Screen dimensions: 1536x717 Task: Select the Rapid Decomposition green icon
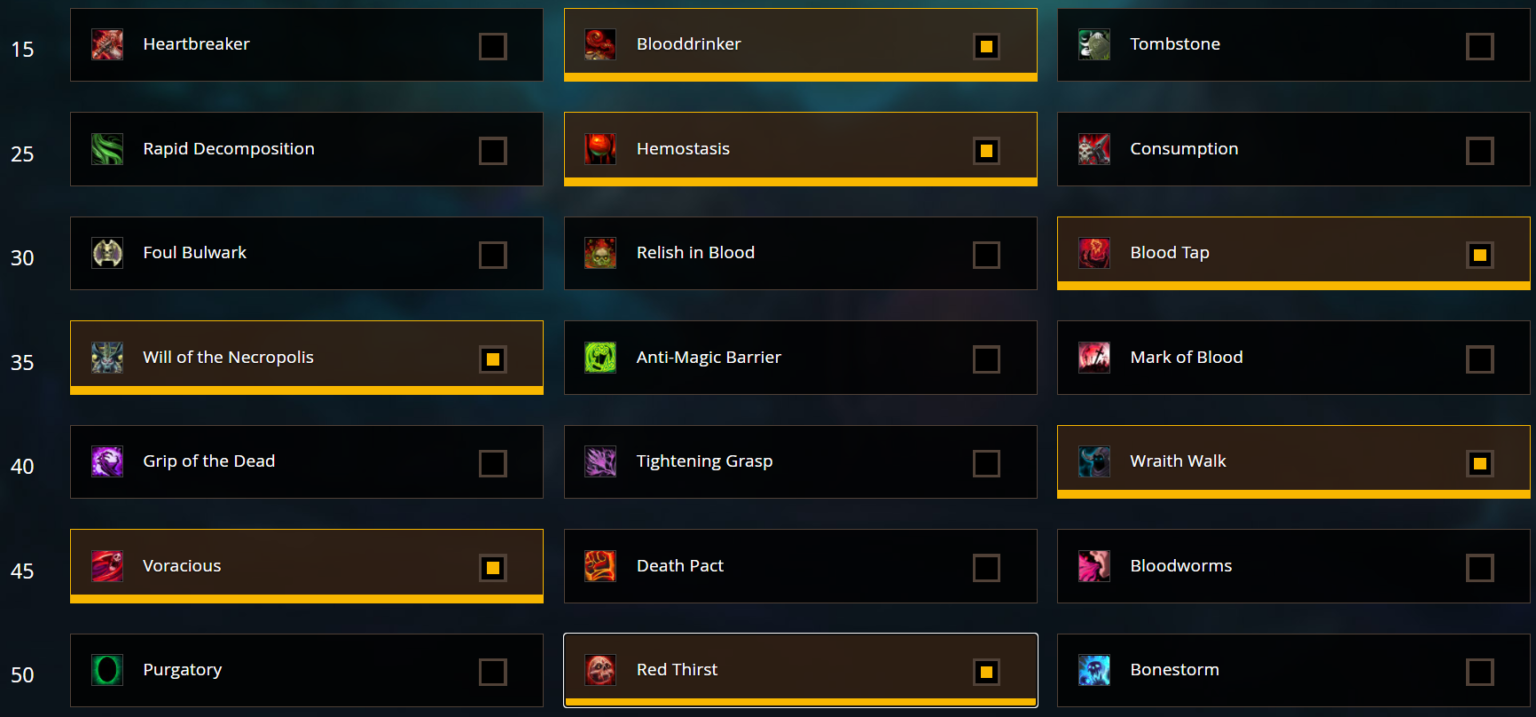[107, 149]
